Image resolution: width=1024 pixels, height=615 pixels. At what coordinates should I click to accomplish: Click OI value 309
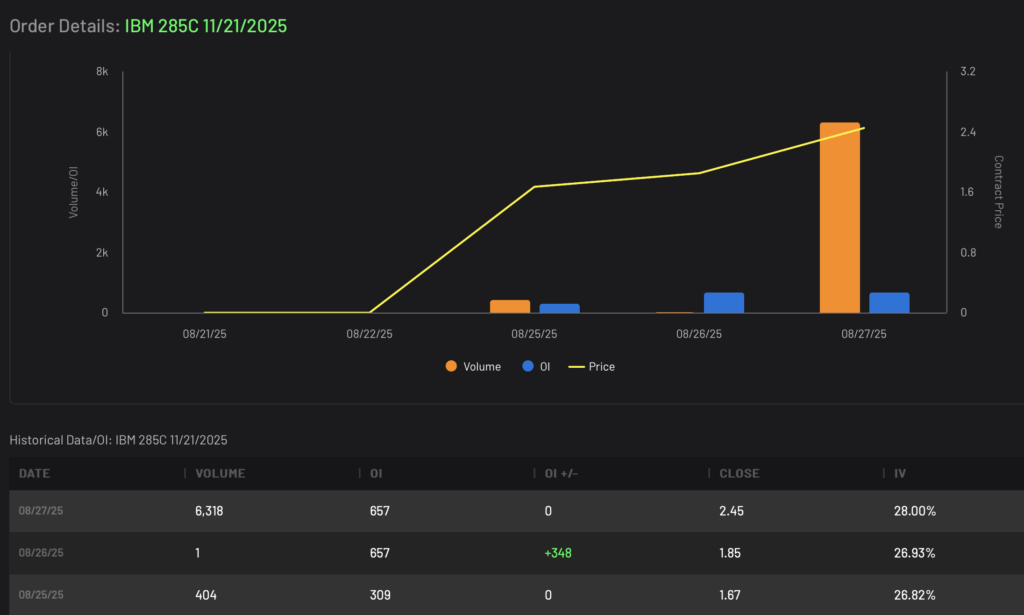[x=380, y=595]
